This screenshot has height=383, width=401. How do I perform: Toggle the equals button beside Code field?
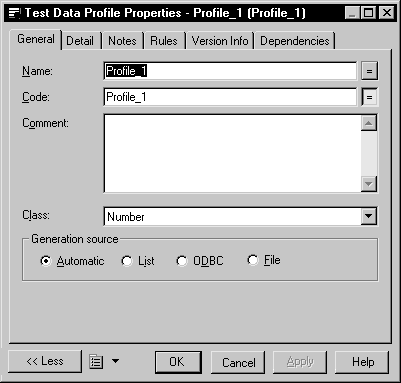[x=369, y=97]
